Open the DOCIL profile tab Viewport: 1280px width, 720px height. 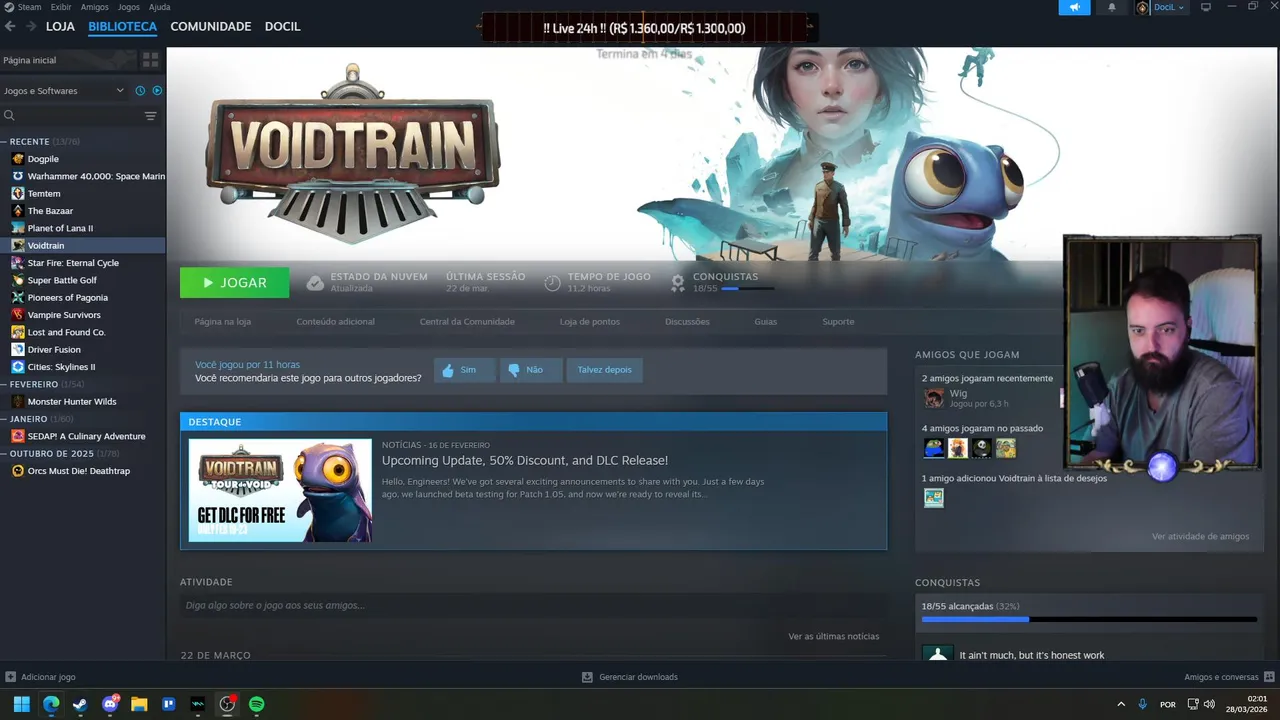click(x=282, y=27)
